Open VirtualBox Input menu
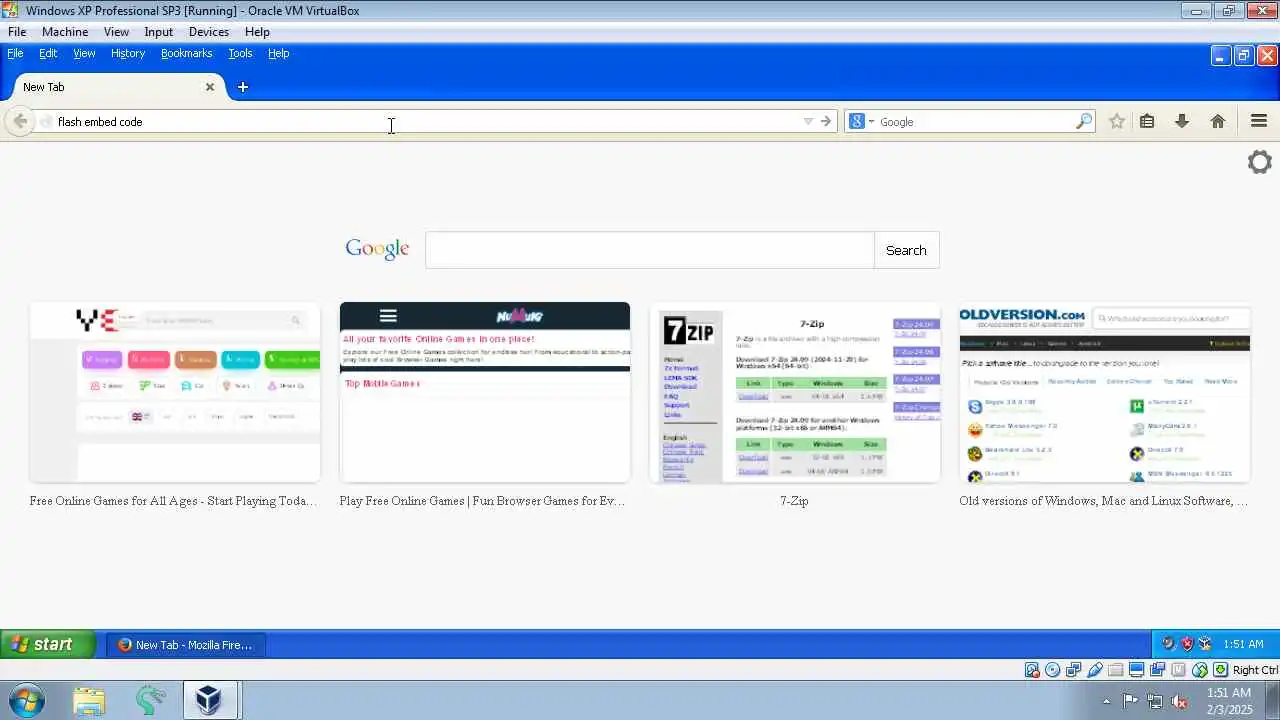Image resolution: width=1280 pixels, height=720 pixels. pyautogui.click(x=159, y=32)
